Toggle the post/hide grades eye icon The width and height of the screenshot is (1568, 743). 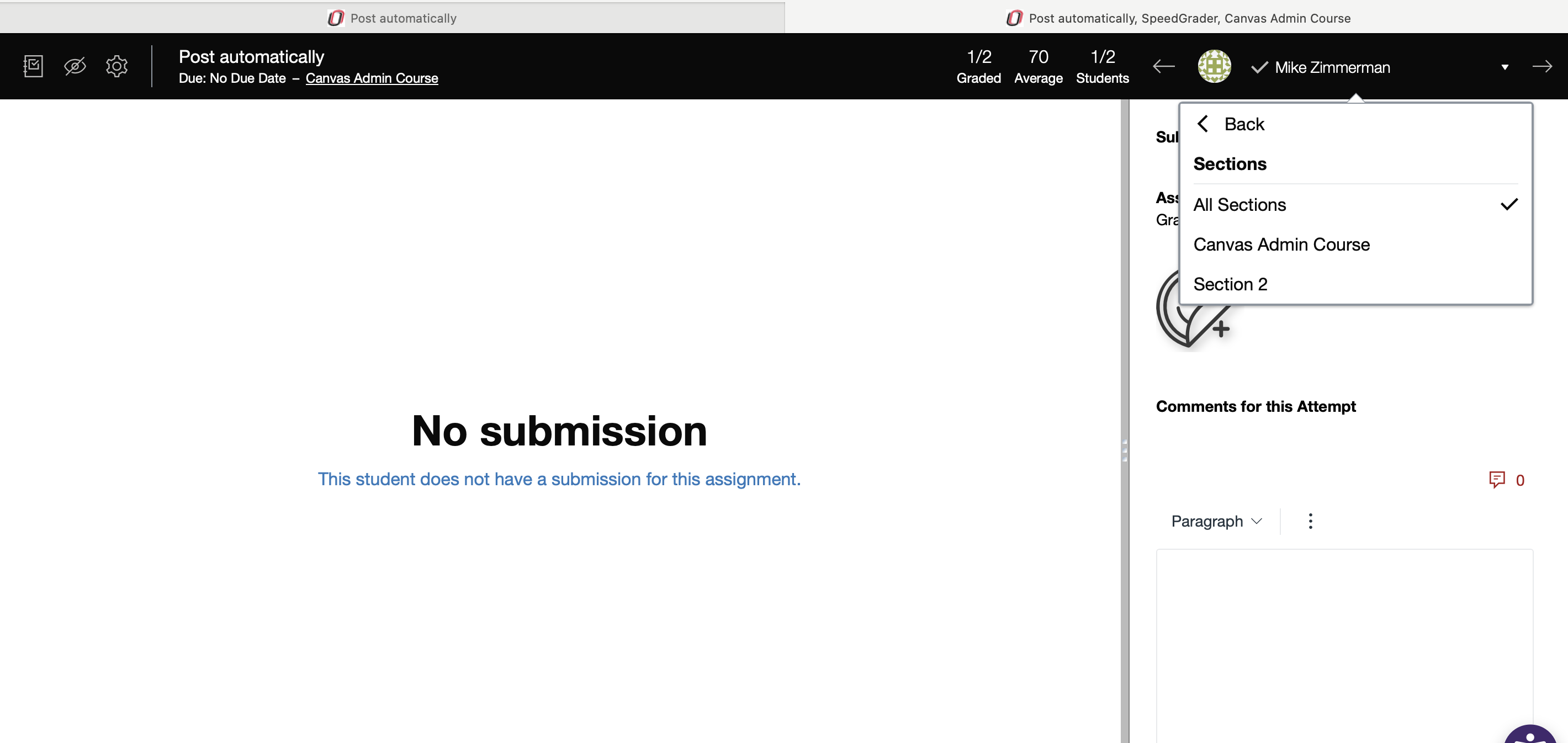(75, 66)
